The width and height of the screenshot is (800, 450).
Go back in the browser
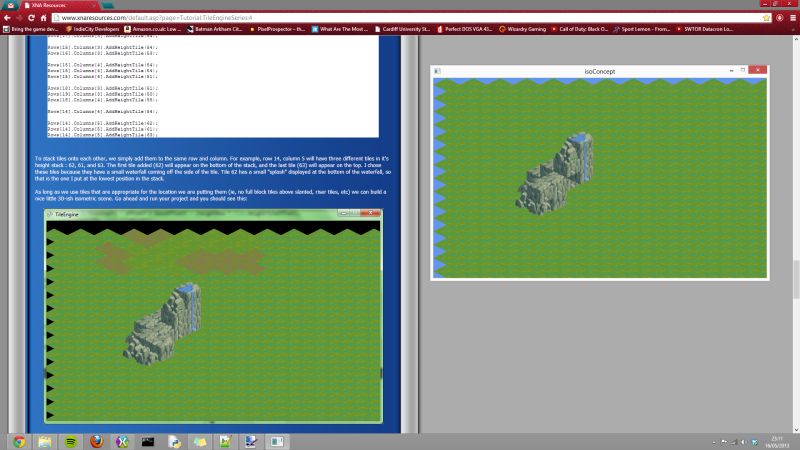[7, 18]
